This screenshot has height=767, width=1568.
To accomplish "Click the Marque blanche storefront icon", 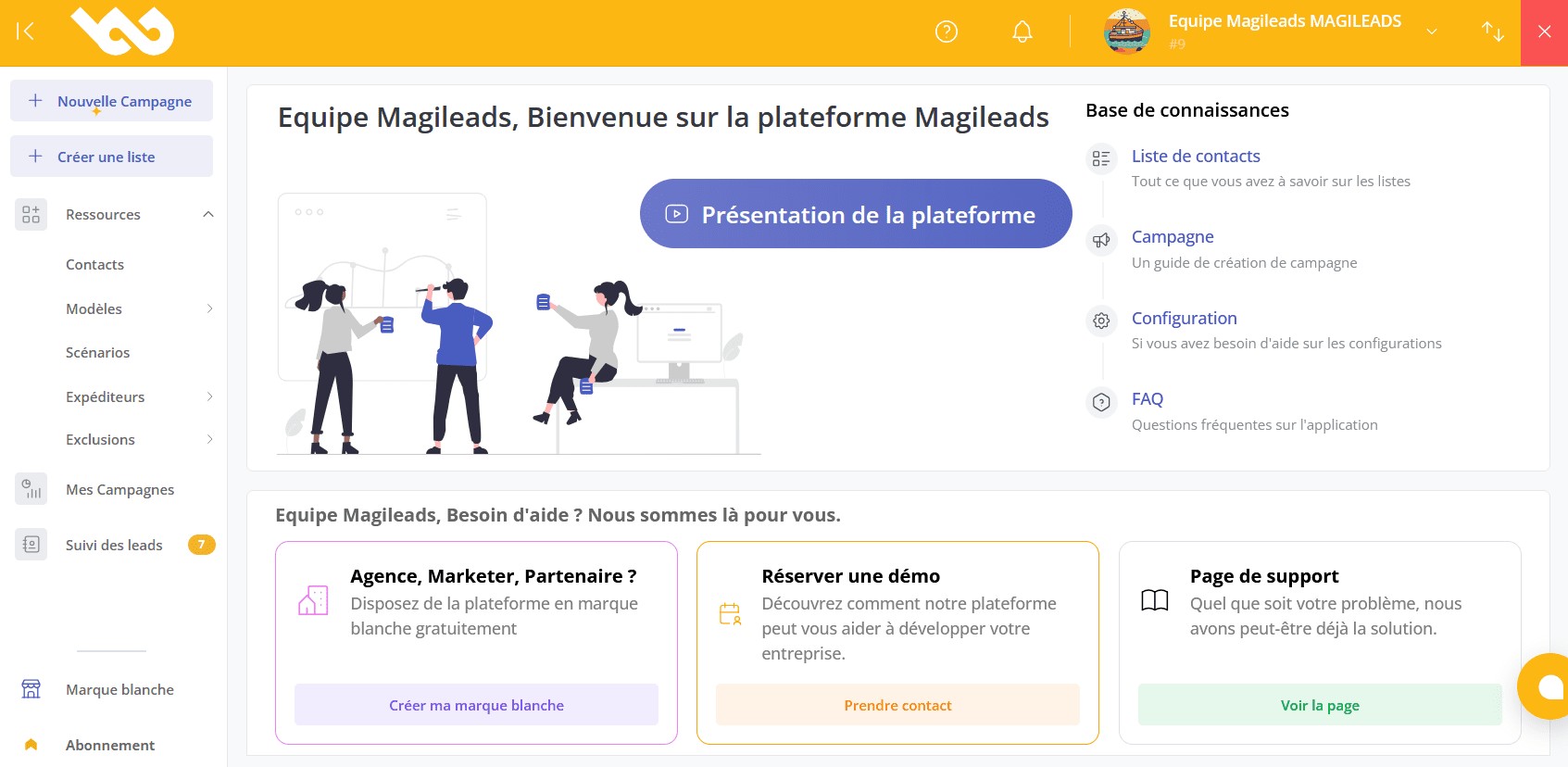I will (31, 689).
